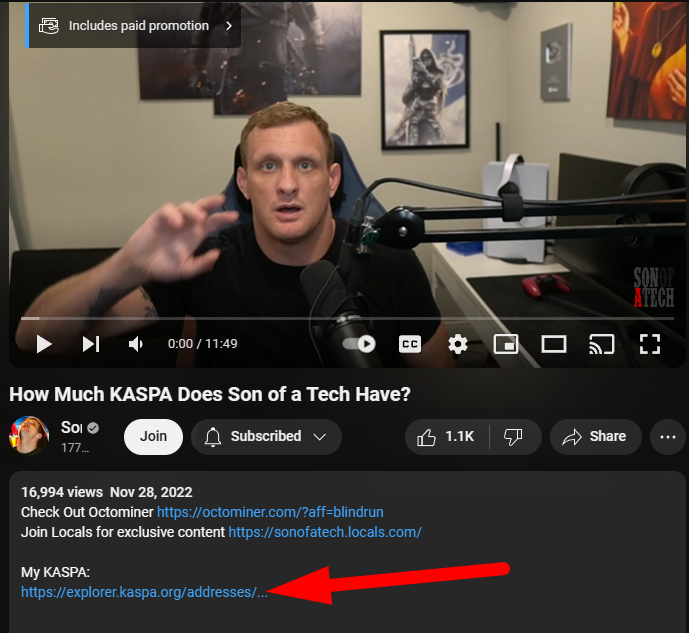Enter full screen mode
This screenshot has width=689, height=633.
click(650, 344)
